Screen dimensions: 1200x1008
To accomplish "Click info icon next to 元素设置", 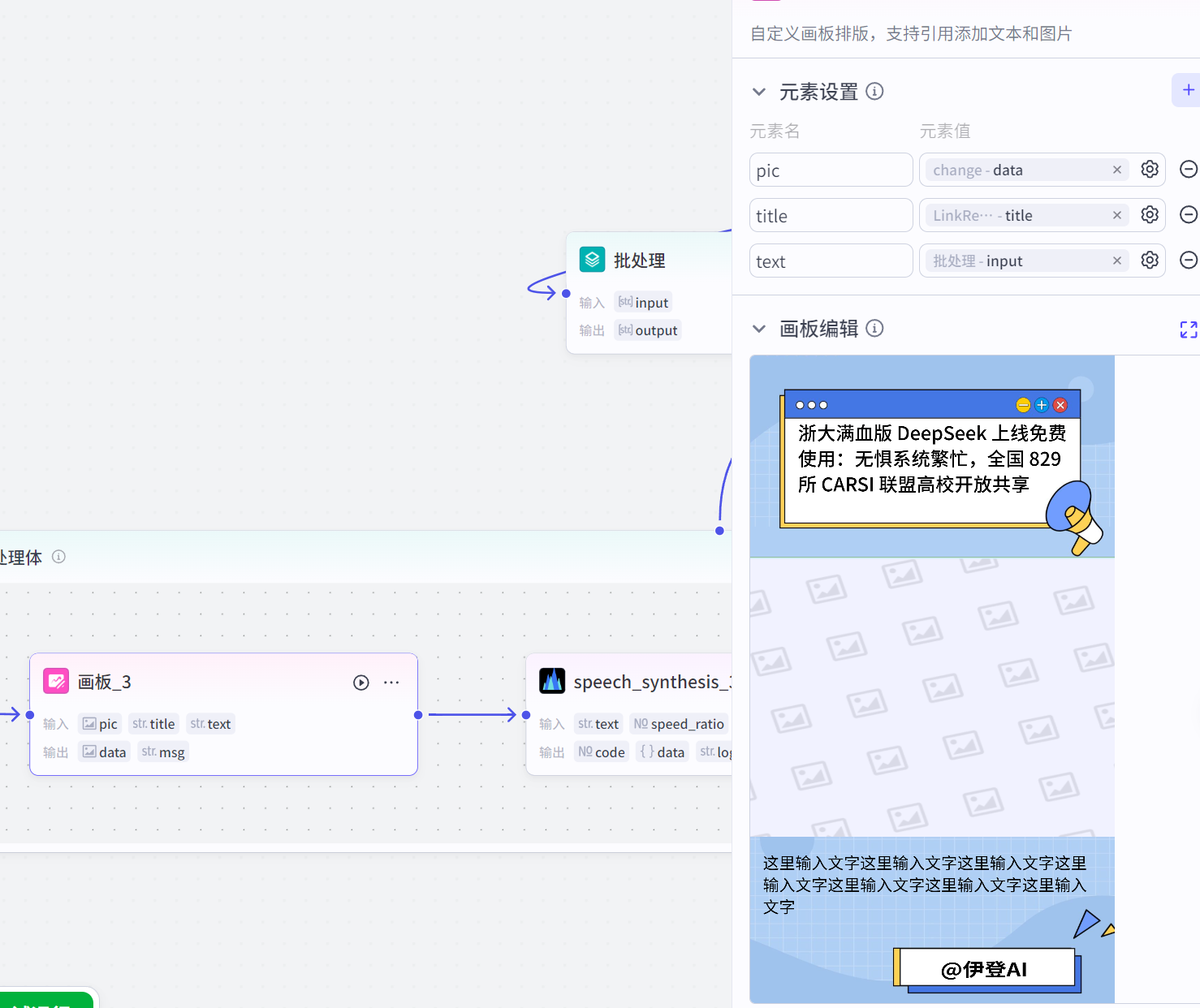I will point(874,91).
